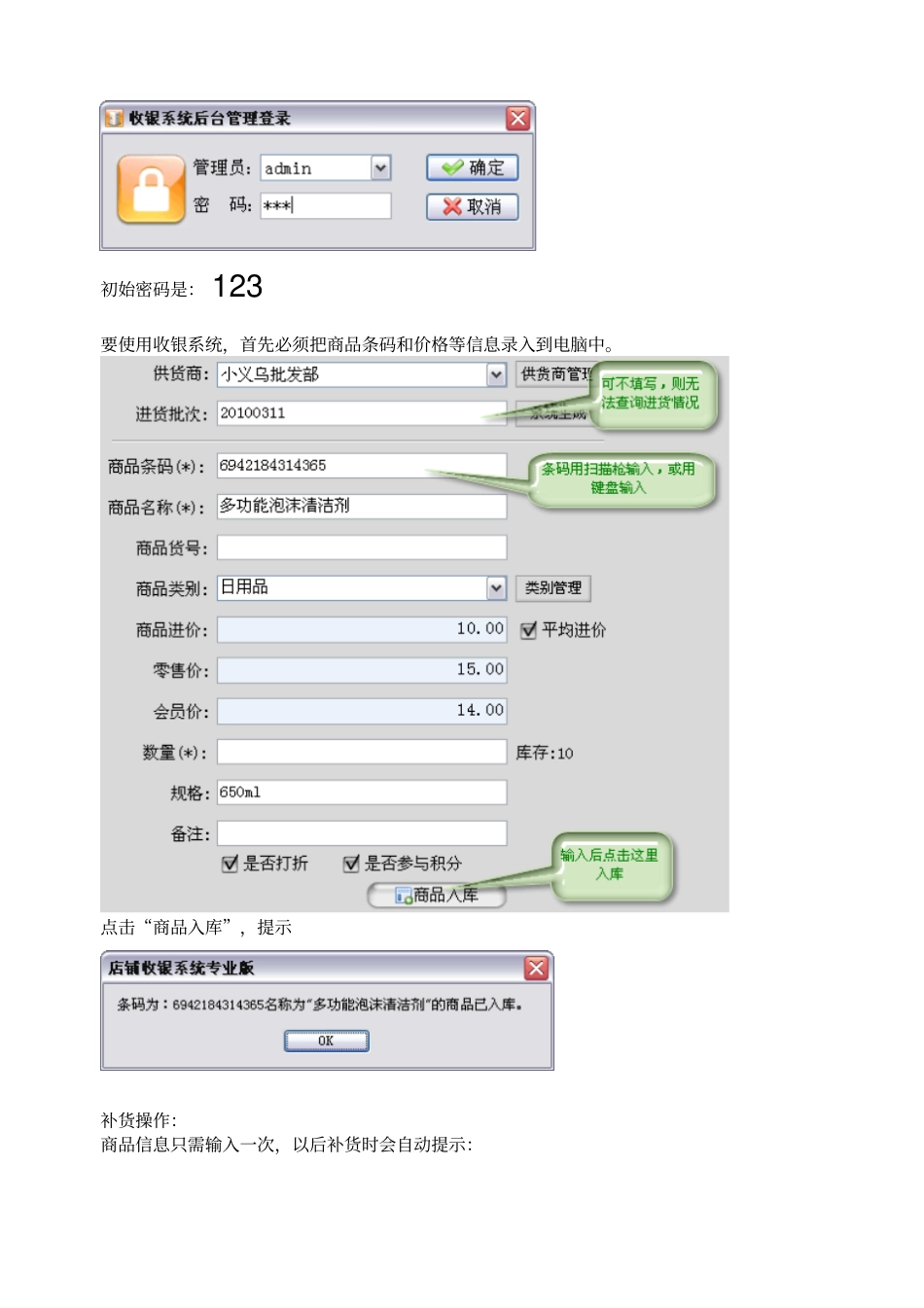This screenshot has height=1308, width=924.
Task: Open the 管理员 admin dropdown
Action: pos(380,168)
